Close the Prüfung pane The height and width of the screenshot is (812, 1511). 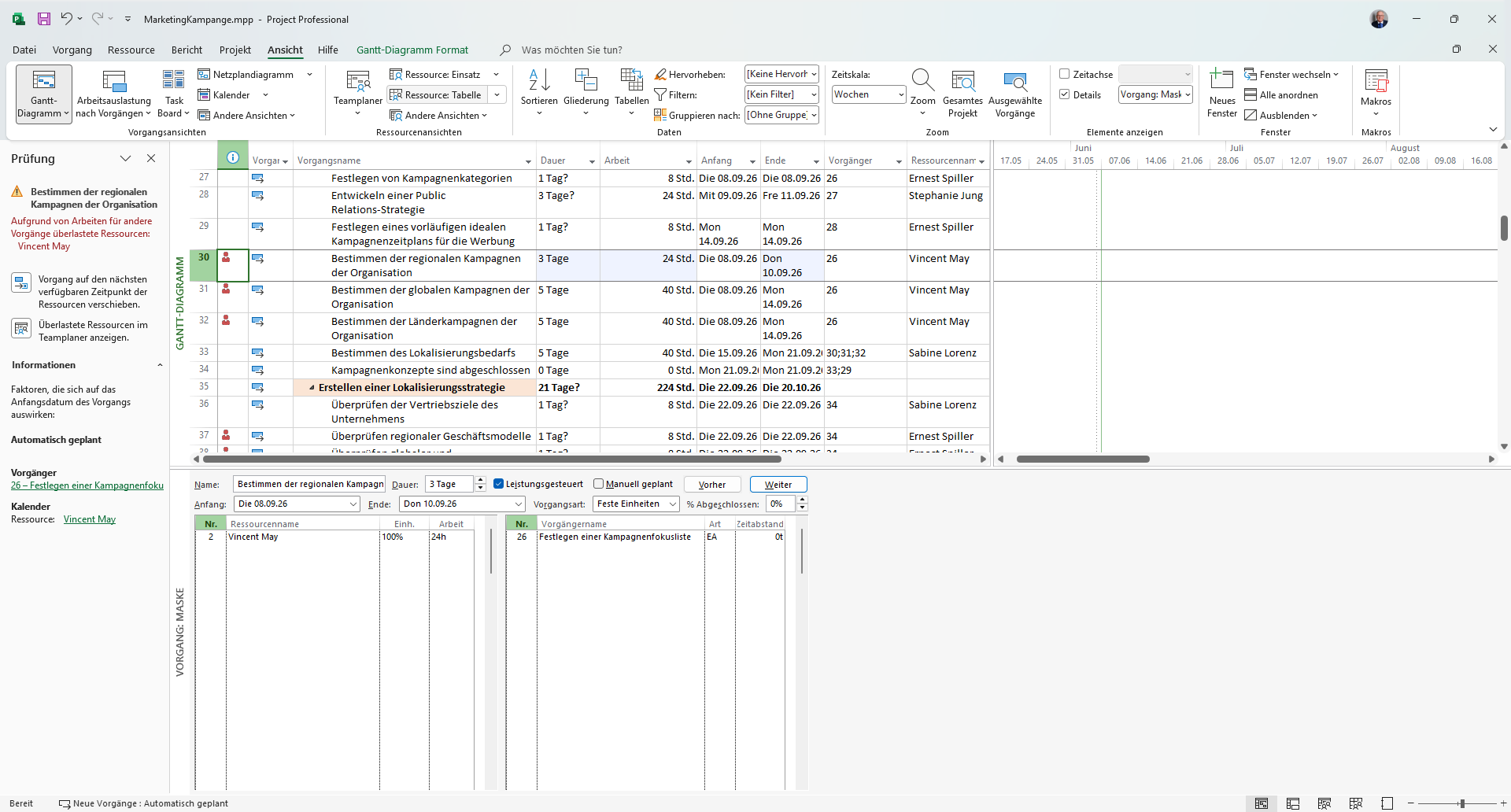click(x=151, y=158)
